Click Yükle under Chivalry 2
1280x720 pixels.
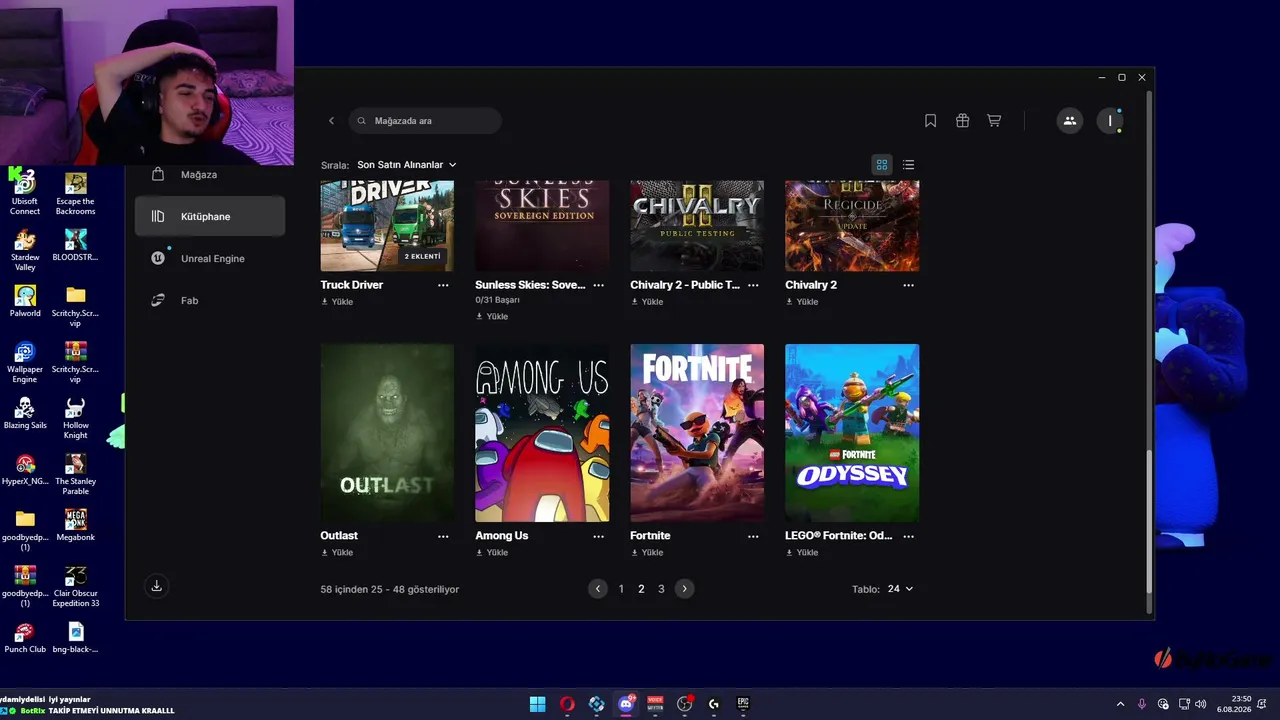(x=802, y=302)
